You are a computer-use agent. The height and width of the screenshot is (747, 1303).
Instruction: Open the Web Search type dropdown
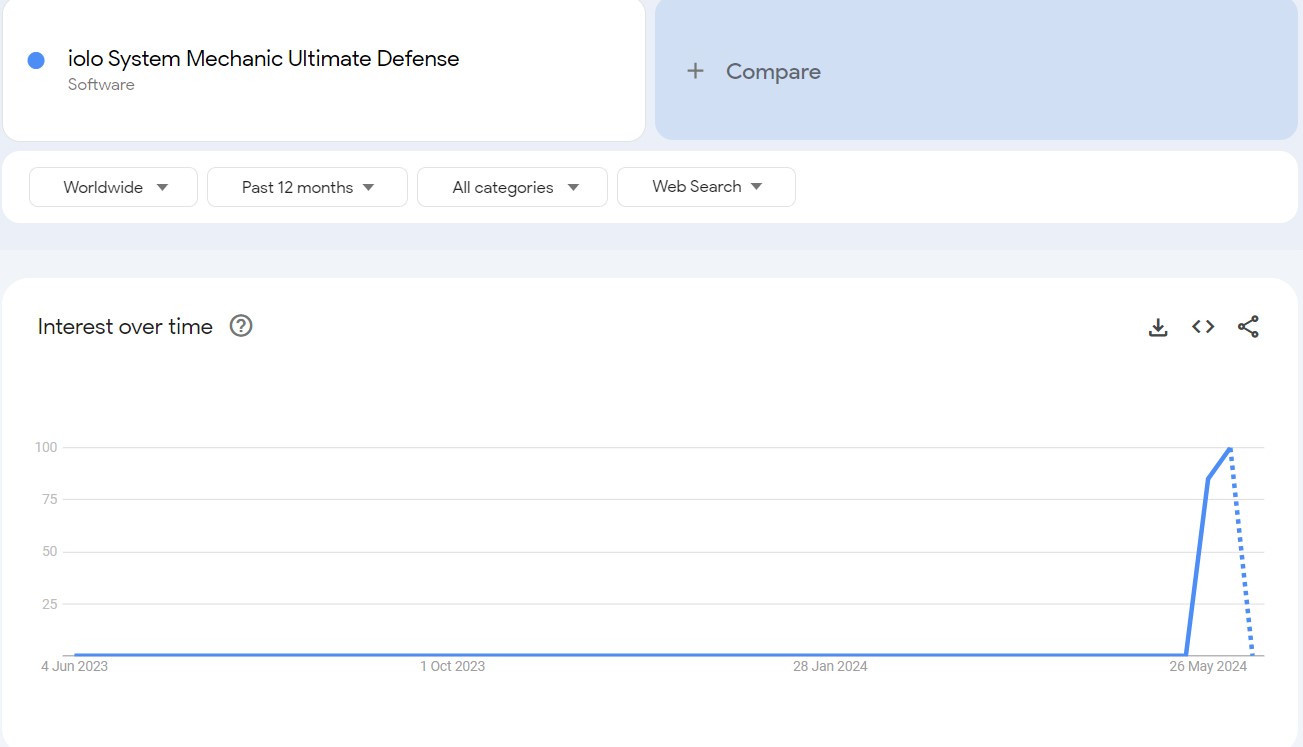click(x=706, y=187)
